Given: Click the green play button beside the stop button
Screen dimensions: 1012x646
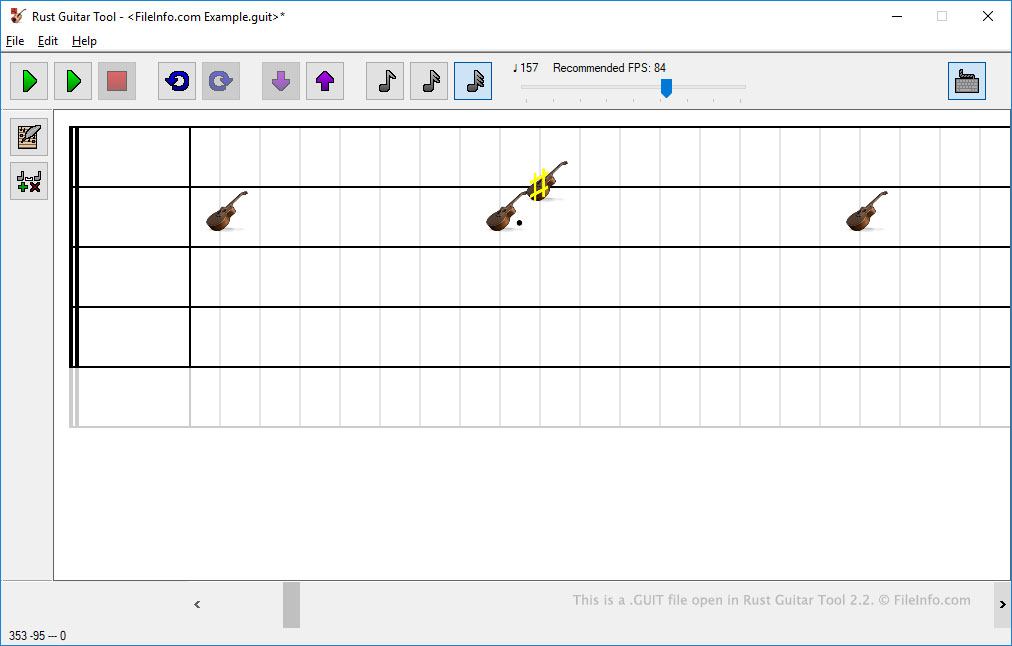Looking at the screenshot, I should 73,81.
